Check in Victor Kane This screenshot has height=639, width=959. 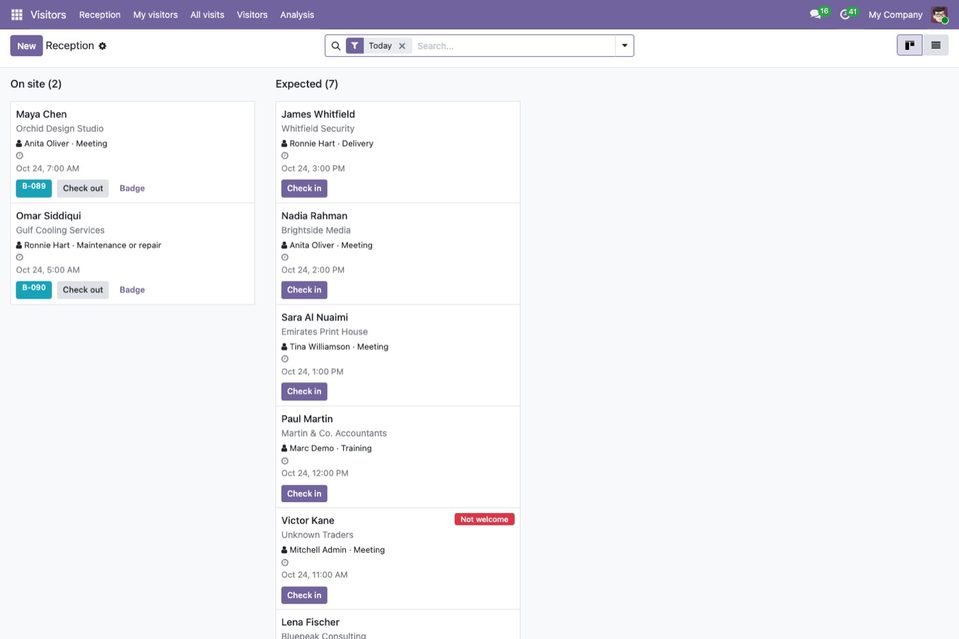pyautogui.click(x=304, y=595)
